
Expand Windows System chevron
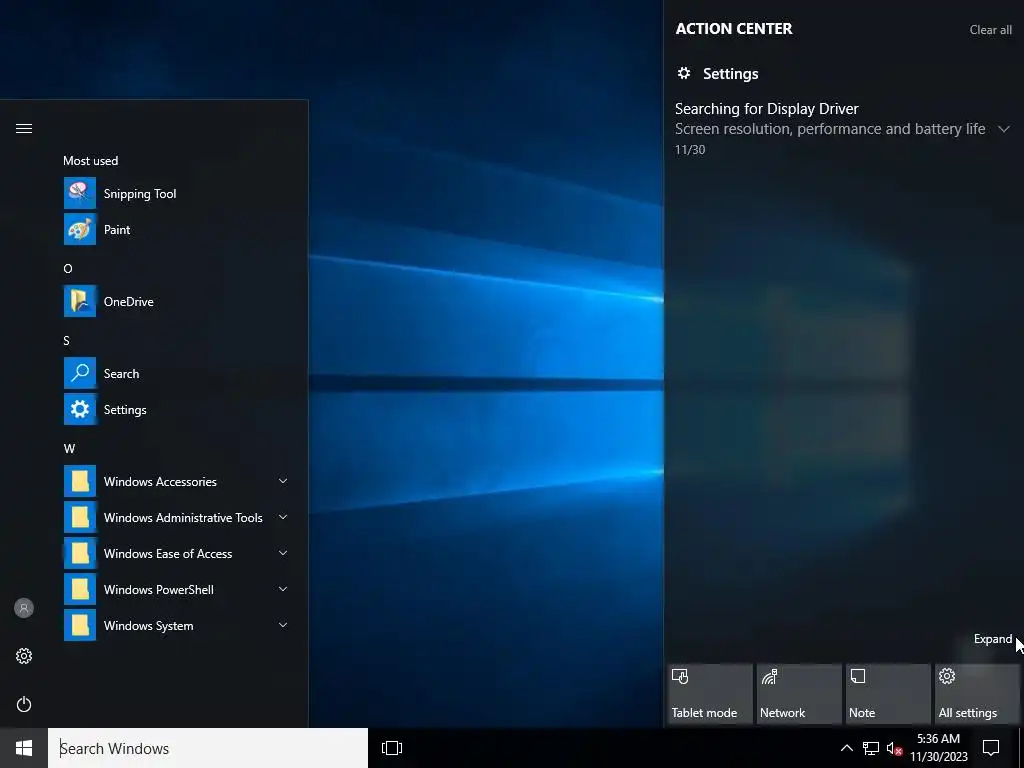[283, 625]
